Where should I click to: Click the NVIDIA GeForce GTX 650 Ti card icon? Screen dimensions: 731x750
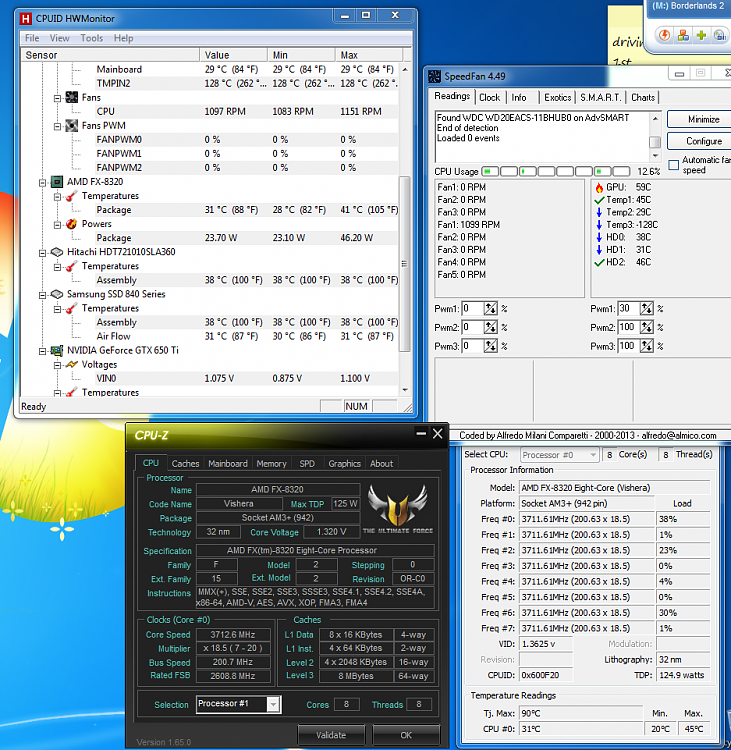57,351
